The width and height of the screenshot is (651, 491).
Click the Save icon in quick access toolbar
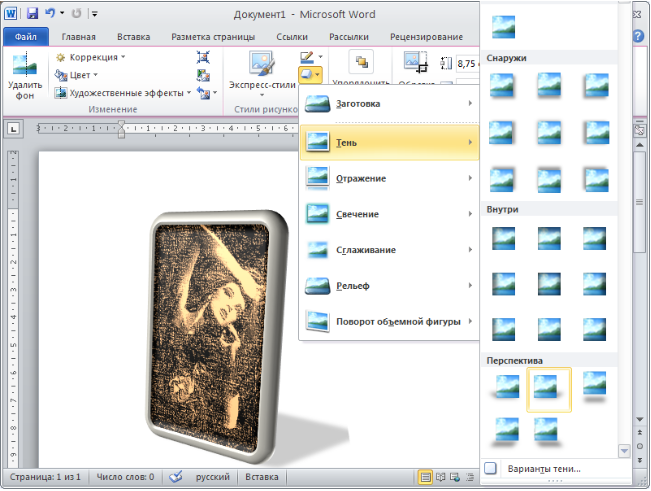(x=32, y=14)
